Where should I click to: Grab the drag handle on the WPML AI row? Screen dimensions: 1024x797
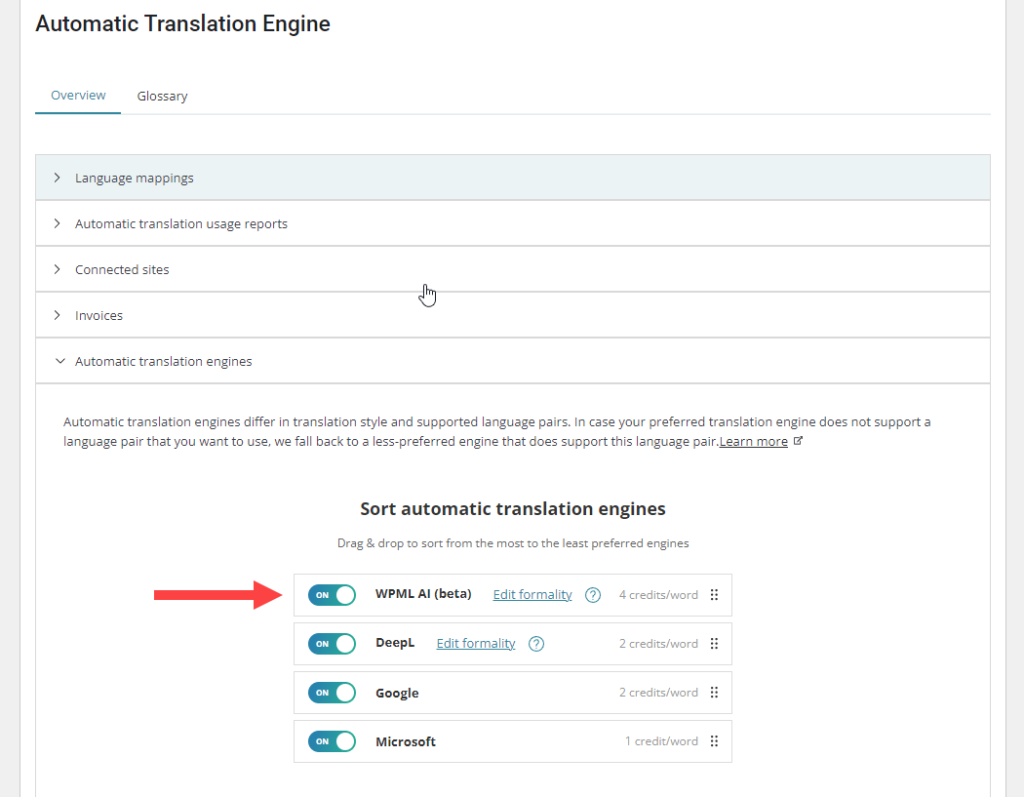tap(714, 594)
